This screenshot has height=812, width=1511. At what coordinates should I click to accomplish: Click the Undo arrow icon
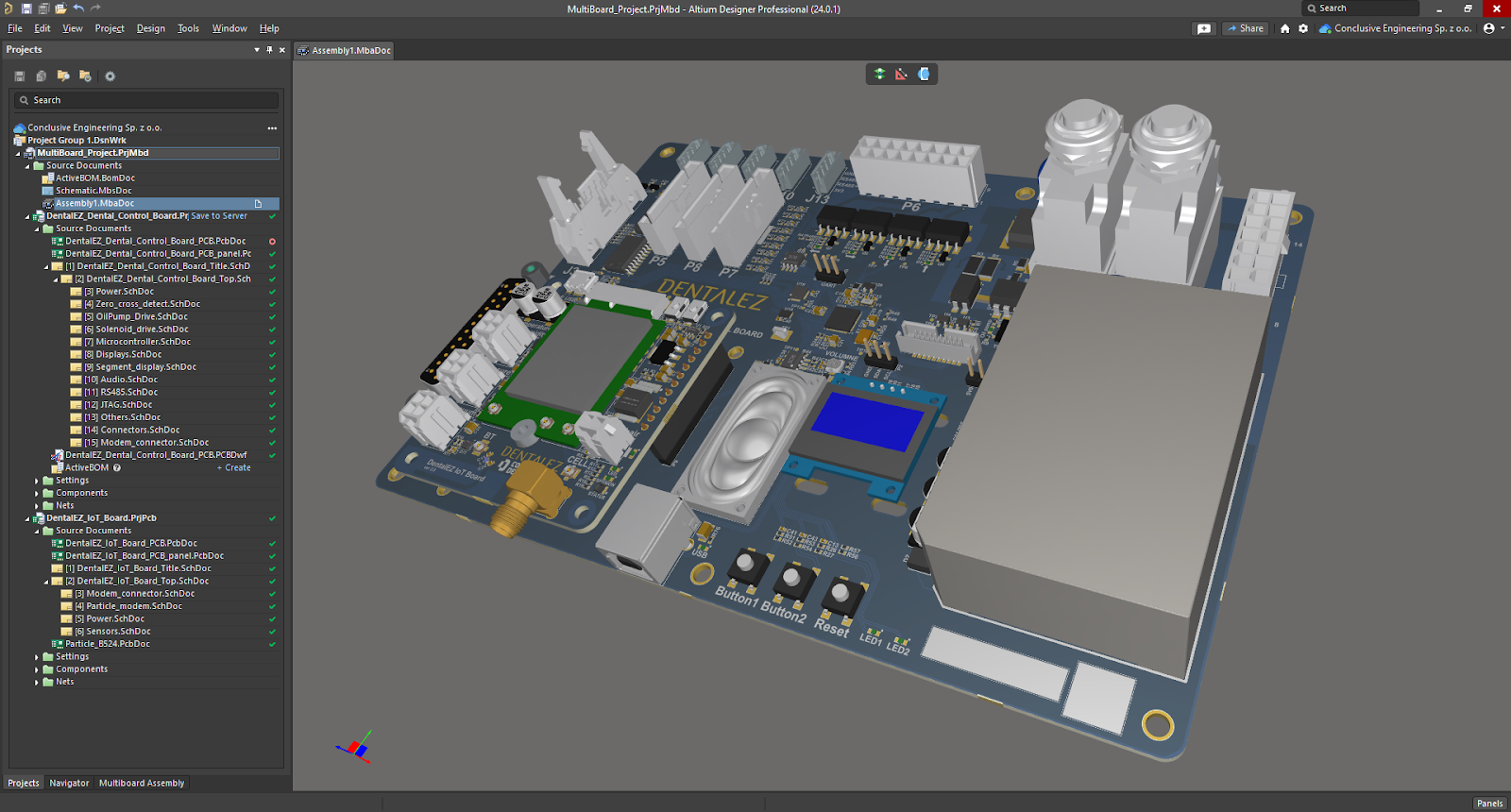(x=78, y=8)
